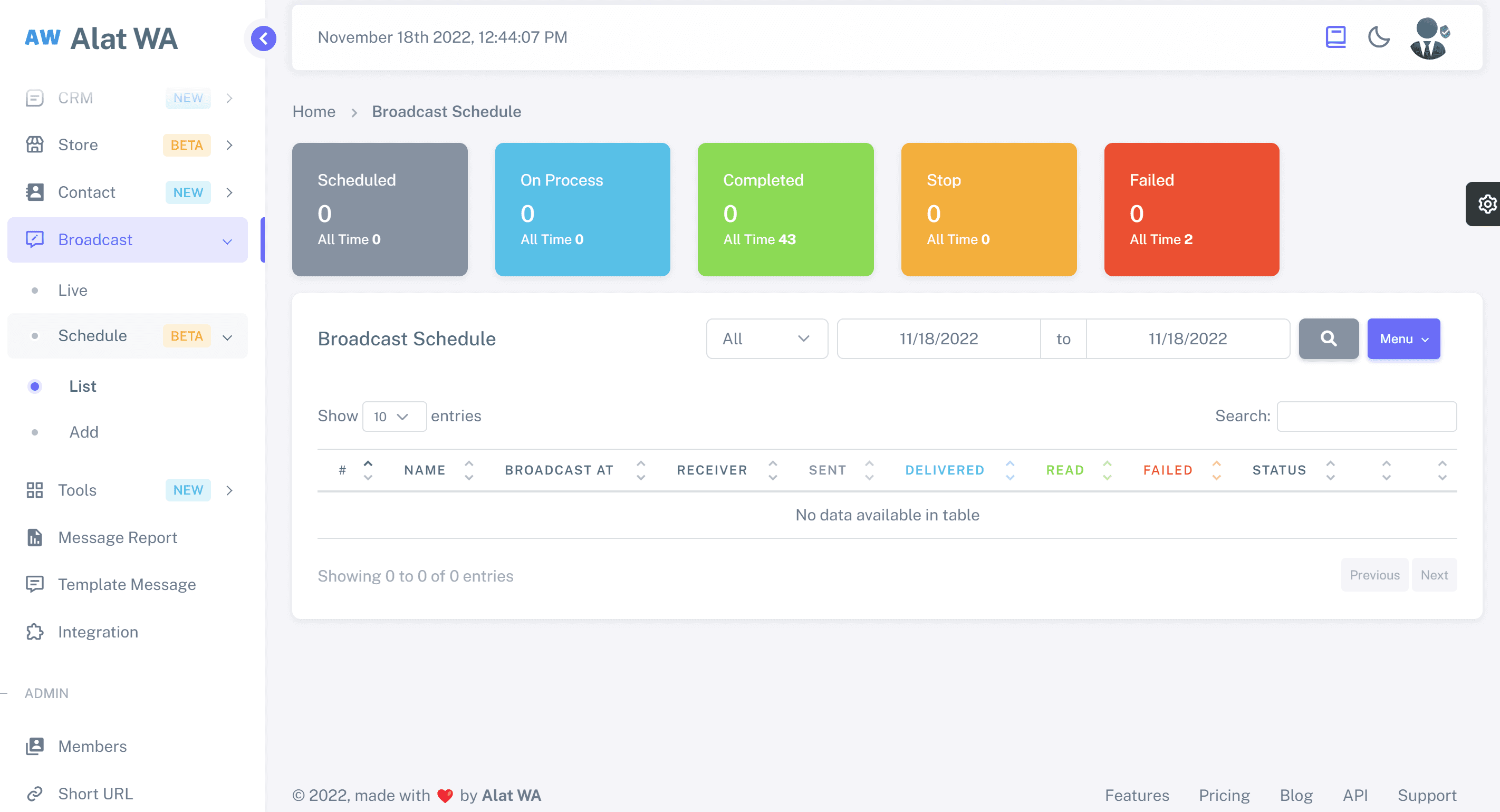Click the Members icon

click(34, 746)
